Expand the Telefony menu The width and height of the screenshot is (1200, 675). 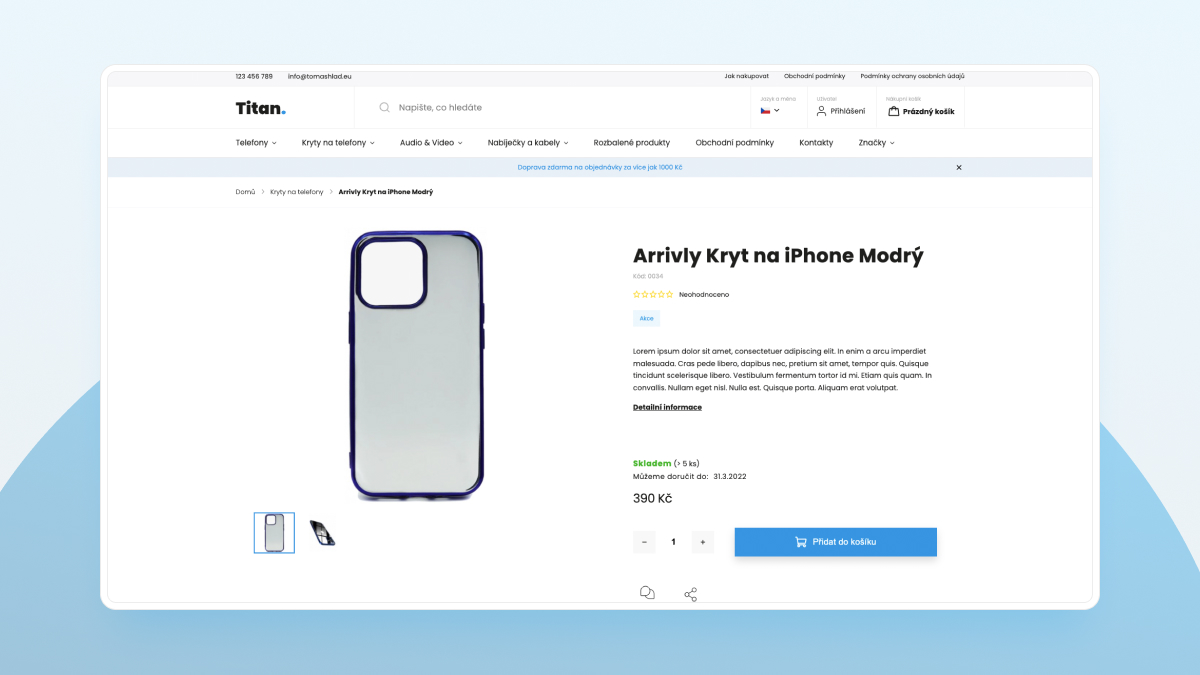pos(256,143)
